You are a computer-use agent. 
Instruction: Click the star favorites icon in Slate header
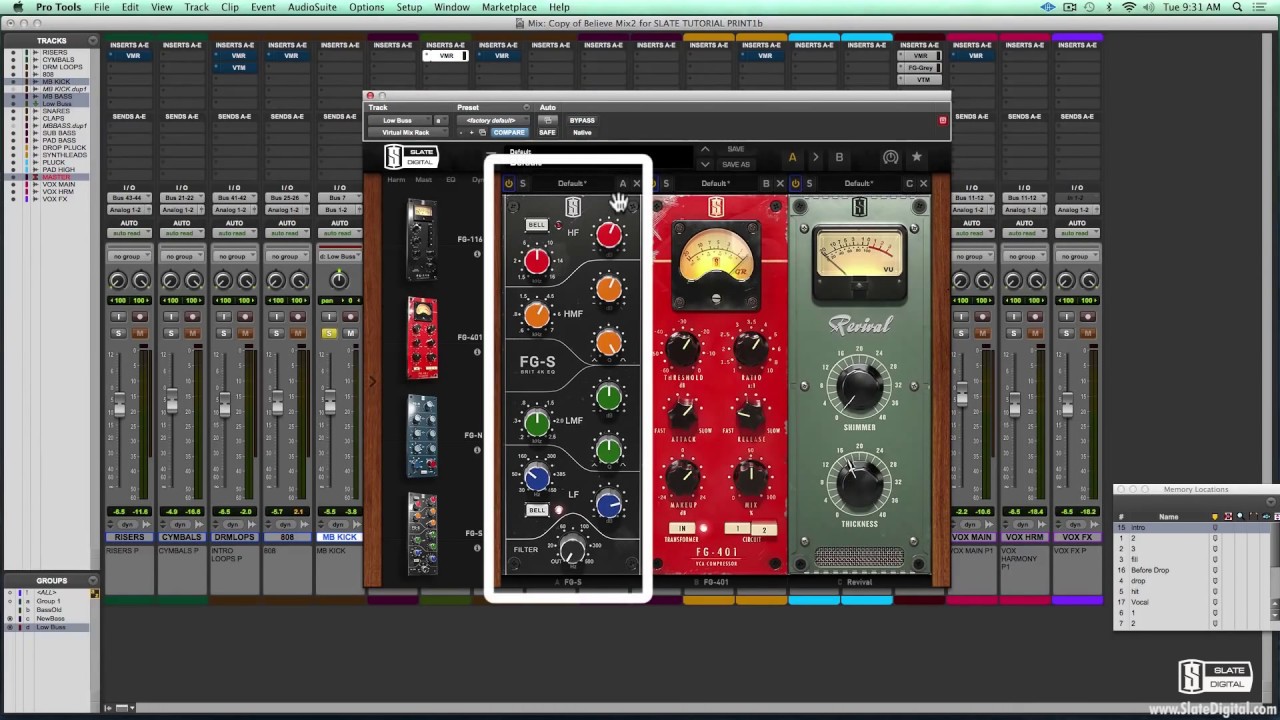coord(916,157)
